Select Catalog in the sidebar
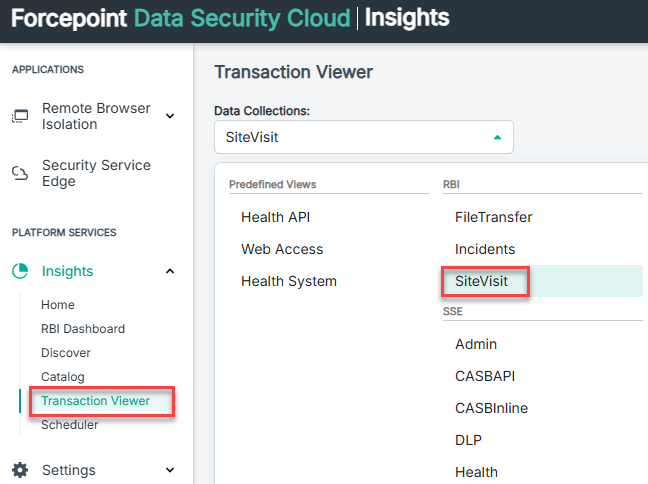 click(63, 377)
